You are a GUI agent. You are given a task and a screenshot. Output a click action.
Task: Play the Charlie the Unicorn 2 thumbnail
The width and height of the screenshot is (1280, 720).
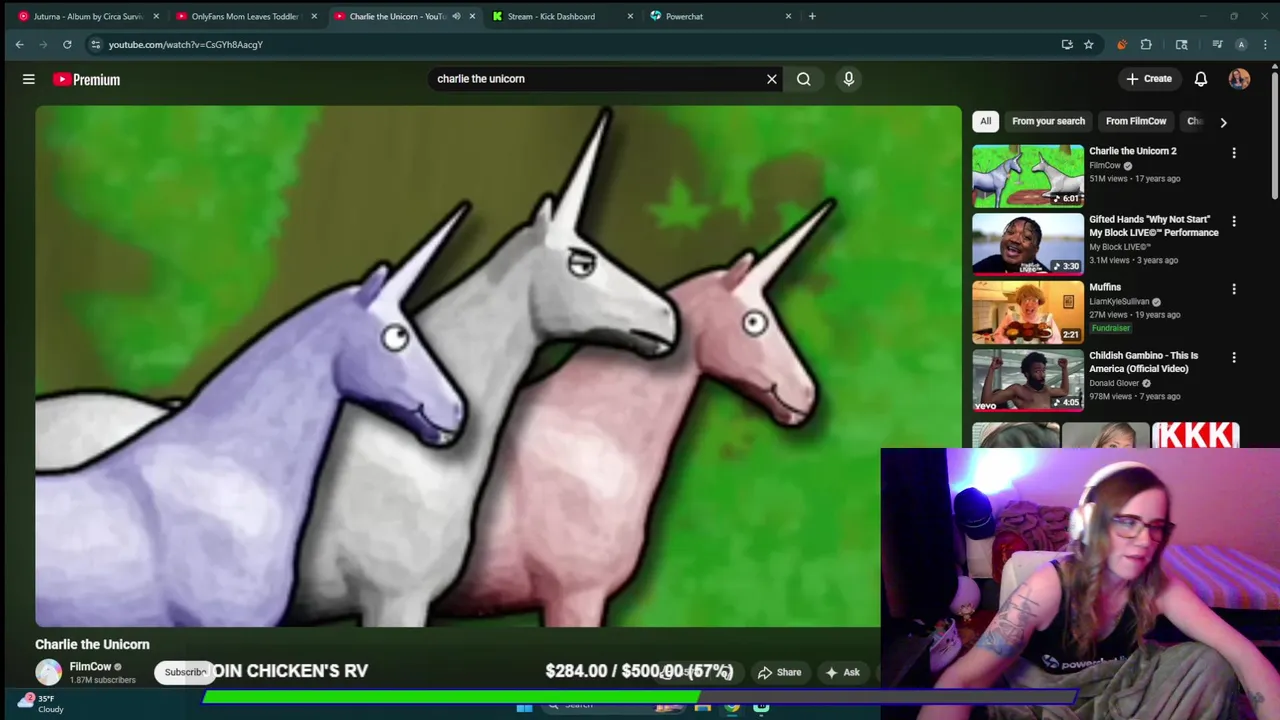[1028, 176]
